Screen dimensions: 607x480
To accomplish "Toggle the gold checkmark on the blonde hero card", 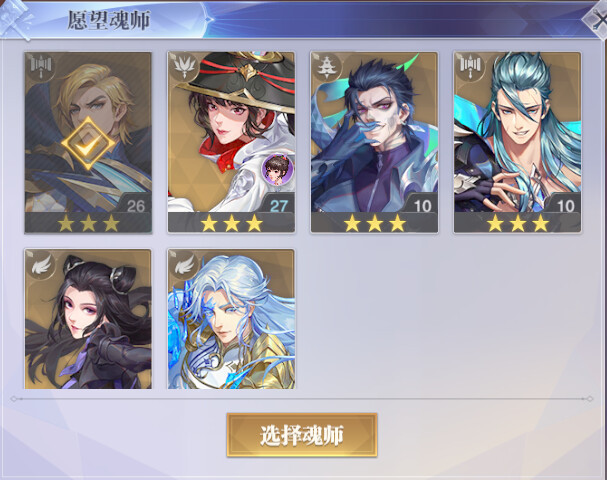I will coord(88,144).
